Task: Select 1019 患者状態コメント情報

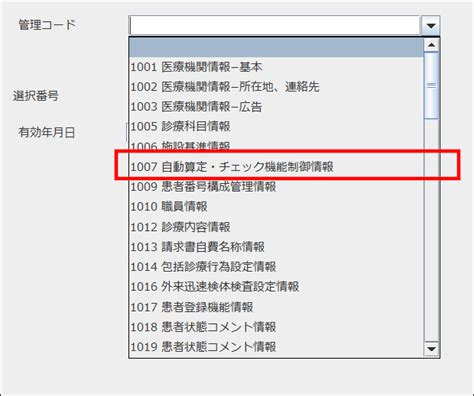Action: (276, 347)
